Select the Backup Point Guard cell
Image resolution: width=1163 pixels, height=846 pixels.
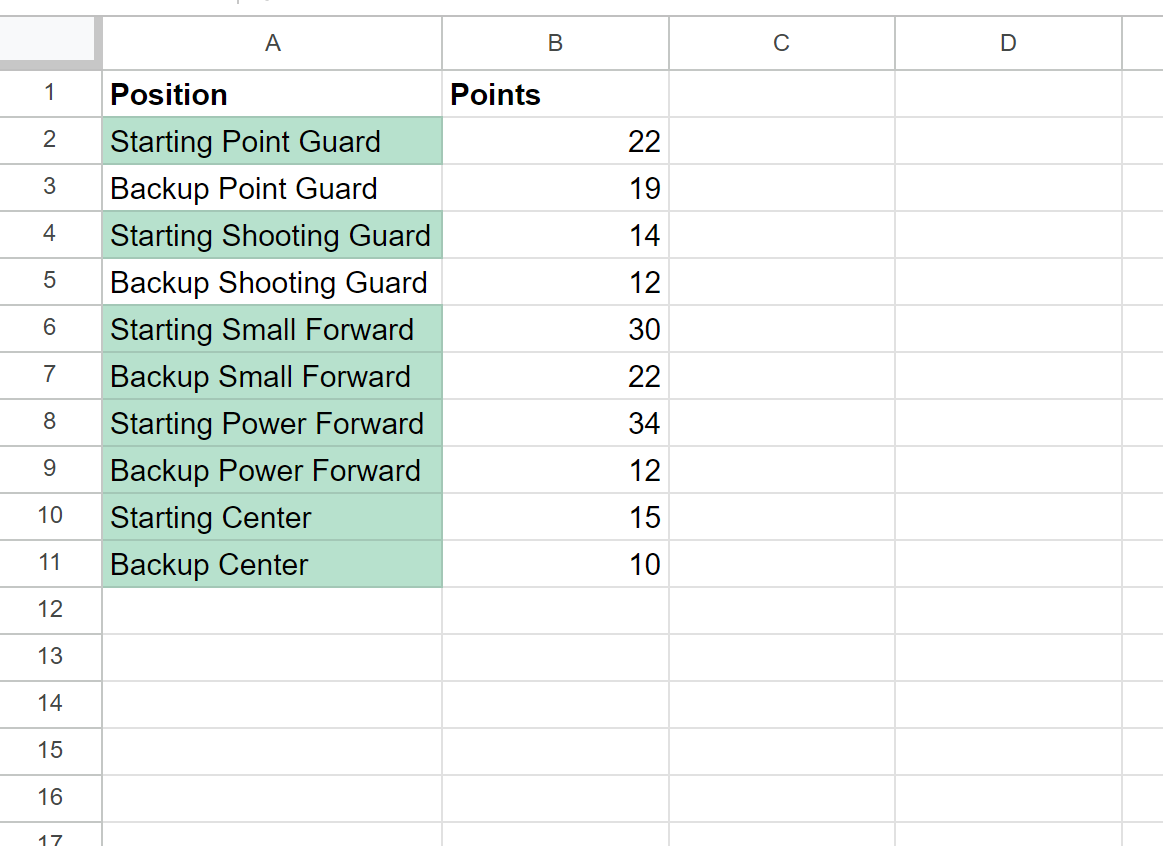(x=272, y=188)
